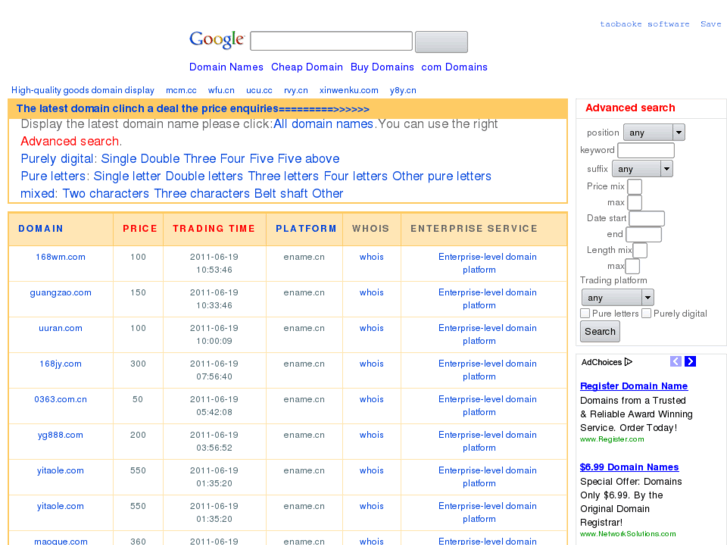This screenshot has width=727, height=545.
Task: Open the Trading platform dropdown
Action: 617,297
